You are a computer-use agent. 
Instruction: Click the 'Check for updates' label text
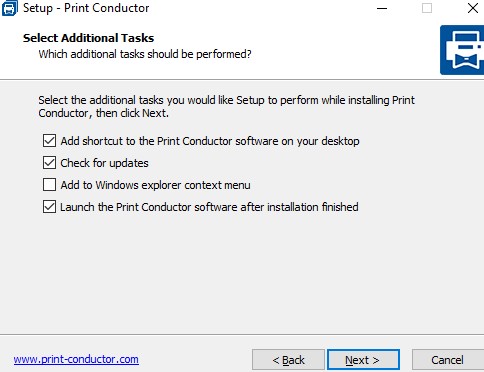[x=104, y=163]
